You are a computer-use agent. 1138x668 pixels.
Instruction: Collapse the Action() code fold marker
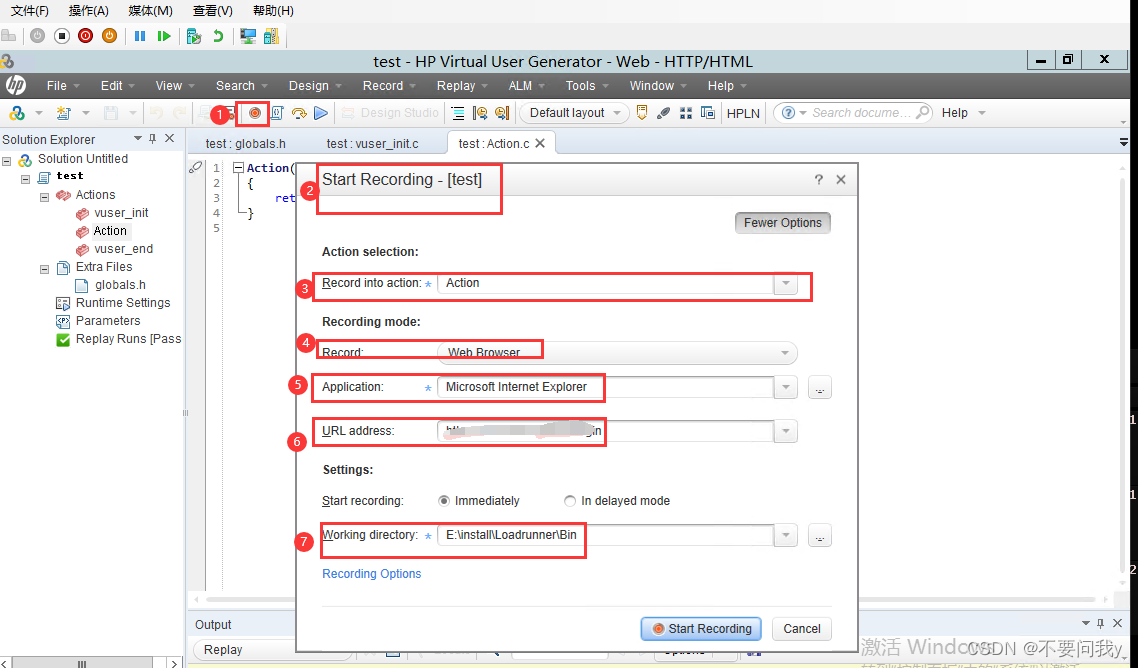[x=237, y=168]
